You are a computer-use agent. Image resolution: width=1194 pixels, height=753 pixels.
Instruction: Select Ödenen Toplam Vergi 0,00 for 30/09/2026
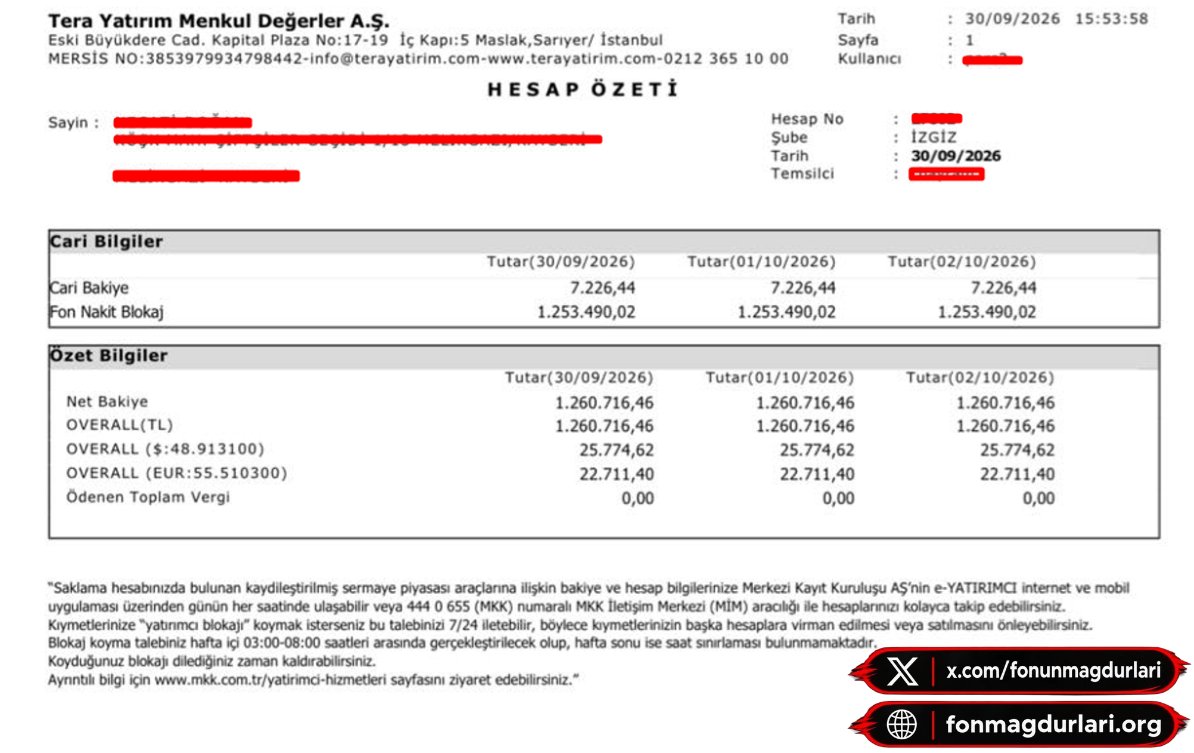coord(637,499)
